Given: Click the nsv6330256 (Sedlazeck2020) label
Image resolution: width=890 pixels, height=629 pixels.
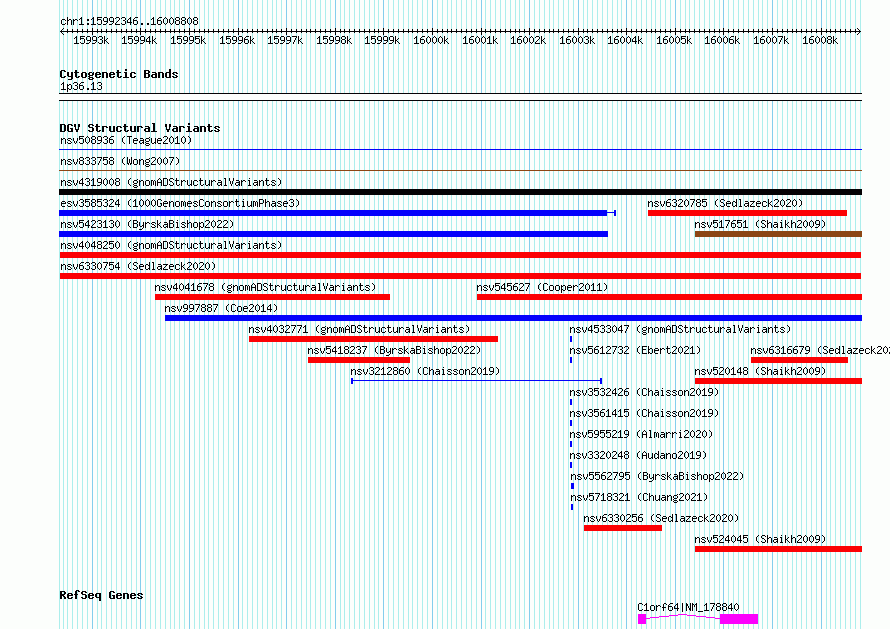Looking at the screenshot, I should (x=661, y=518).
